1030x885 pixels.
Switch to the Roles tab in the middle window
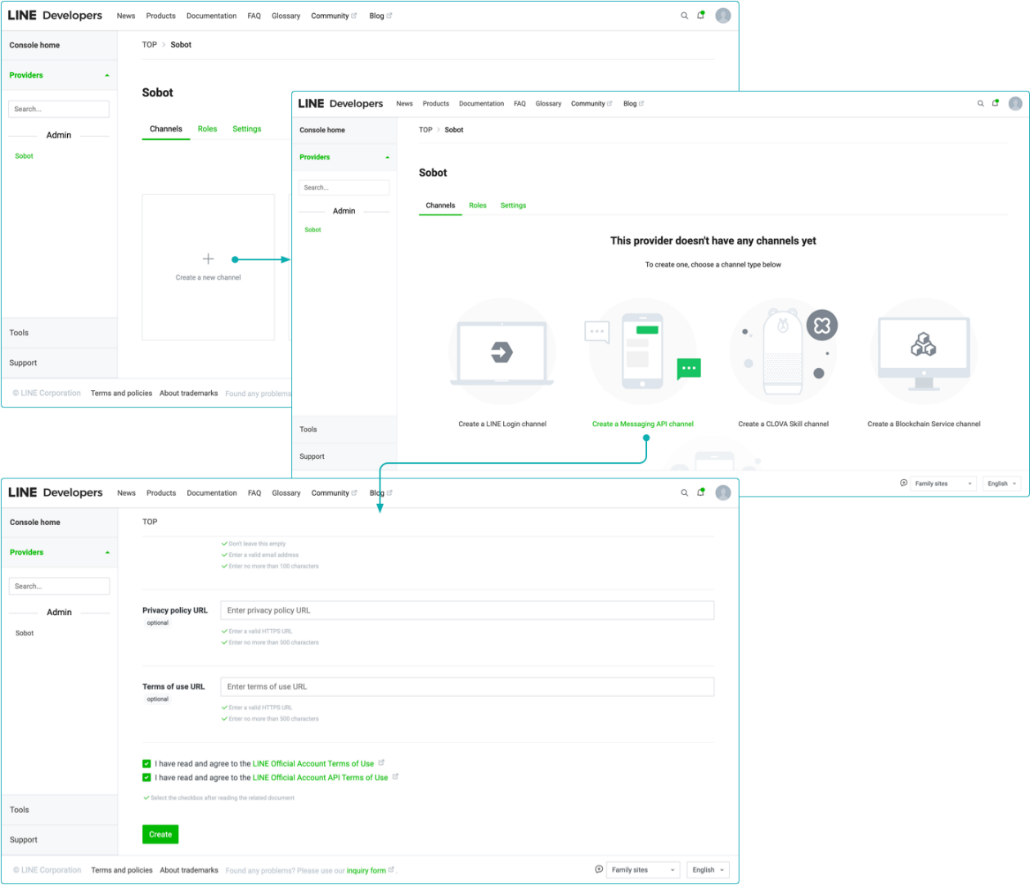(478, 206)
